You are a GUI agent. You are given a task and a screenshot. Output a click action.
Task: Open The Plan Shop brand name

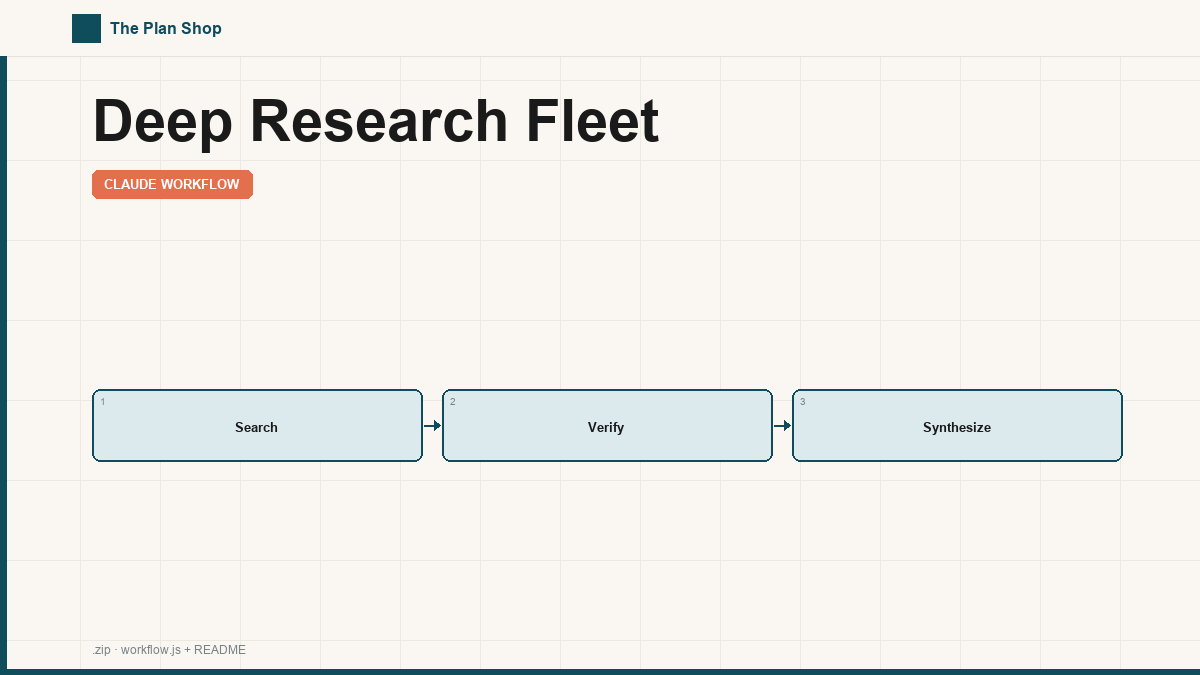click(x=166, y=29)
